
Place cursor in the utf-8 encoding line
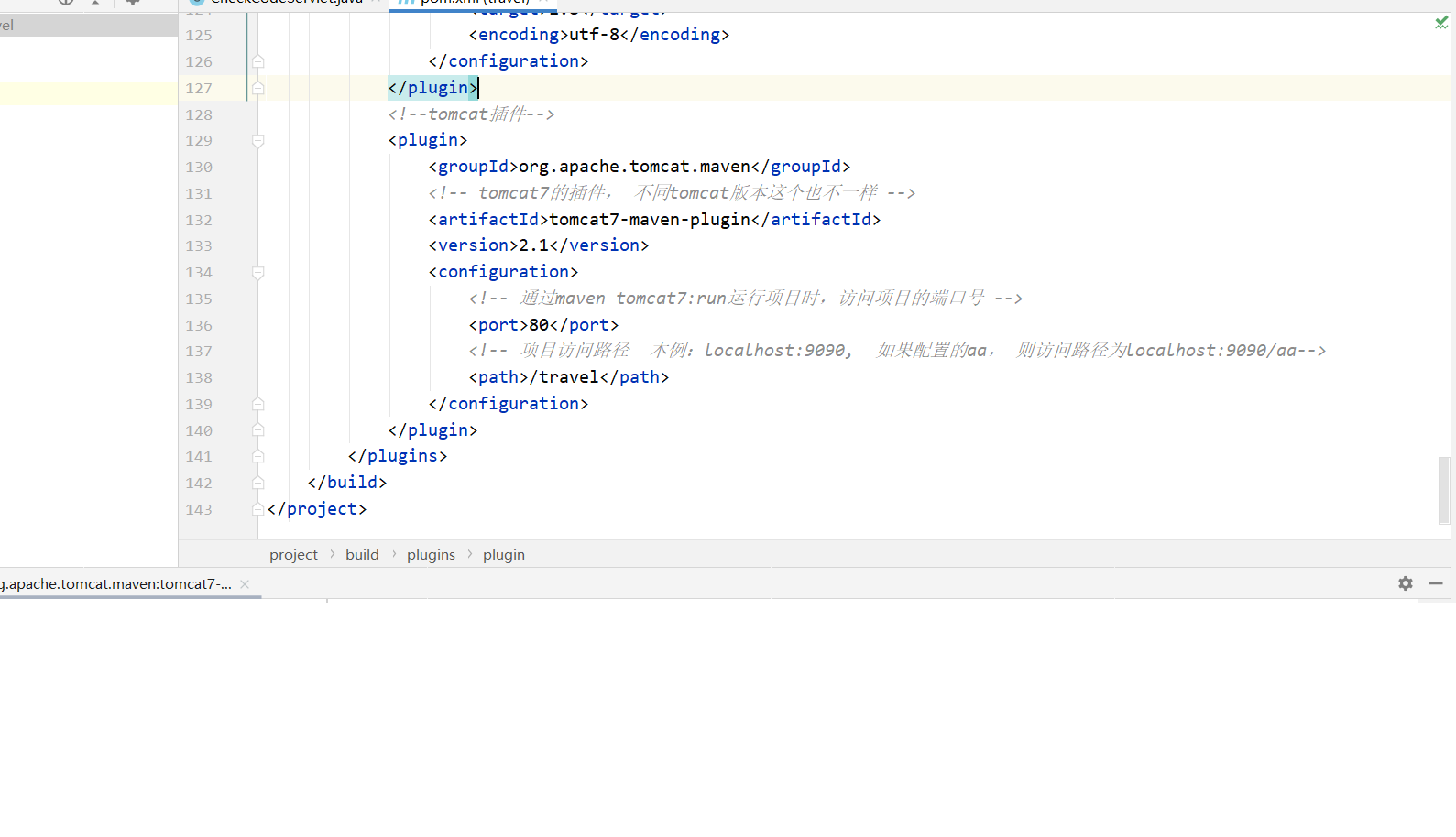[x=599, y=35]
